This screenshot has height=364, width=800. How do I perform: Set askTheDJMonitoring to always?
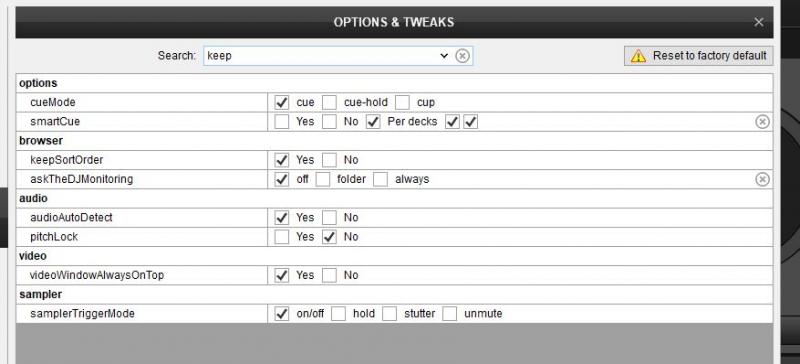(381, 179)
